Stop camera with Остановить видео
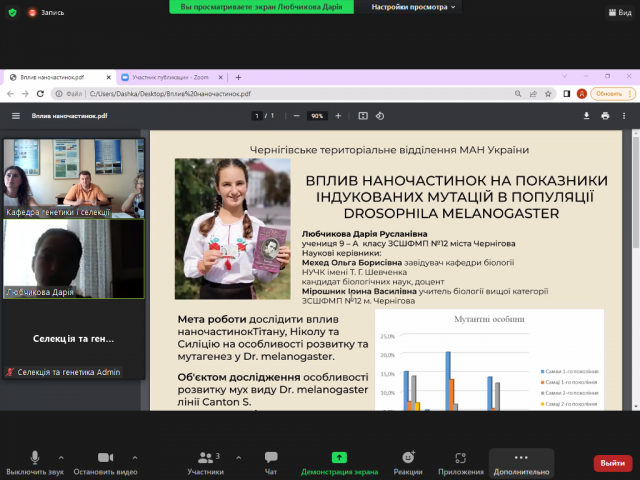Screen dimensions: 640x480 pos(105,461)
